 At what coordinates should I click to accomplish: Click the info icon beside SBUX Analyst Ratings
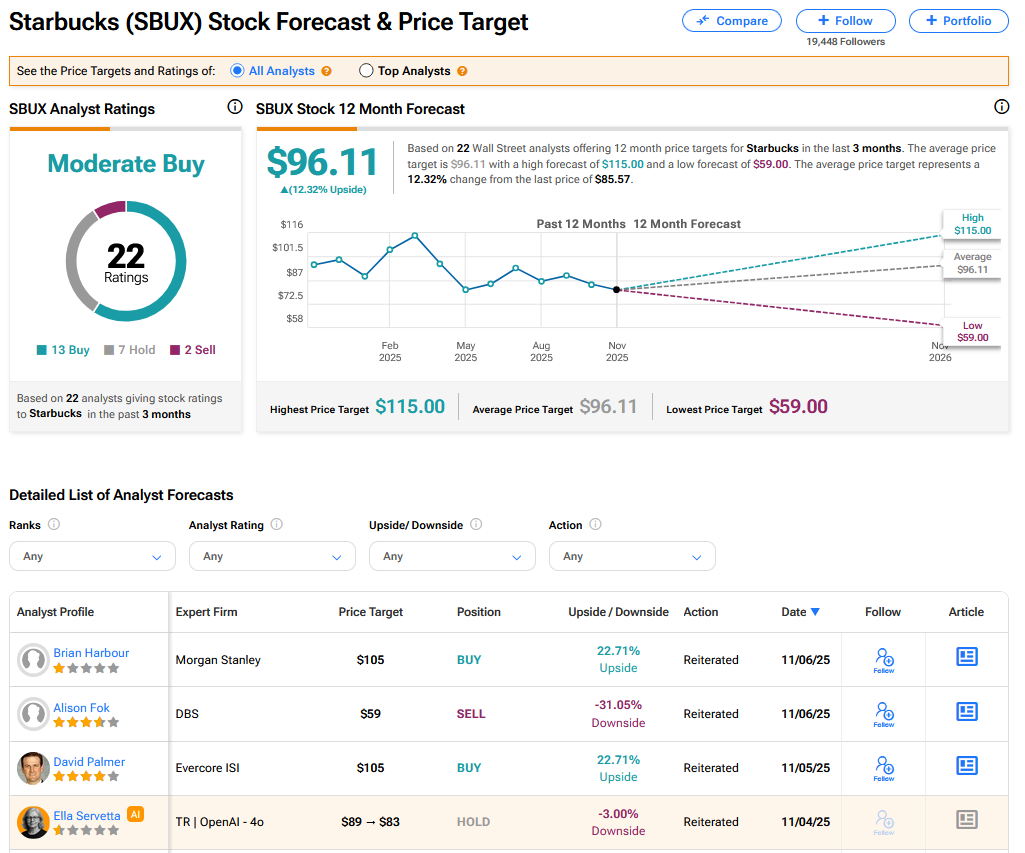coord(235,107)
